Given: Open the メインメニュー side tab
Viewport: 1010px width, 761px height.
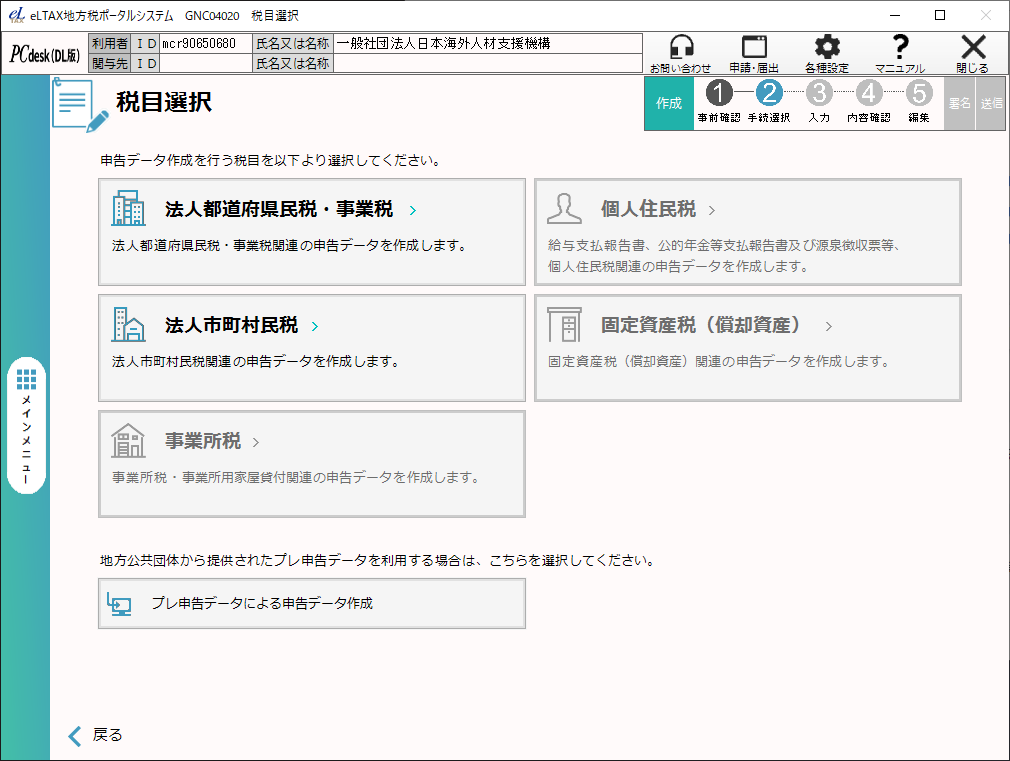Looking at the screenshot, I should pos(26,425).
